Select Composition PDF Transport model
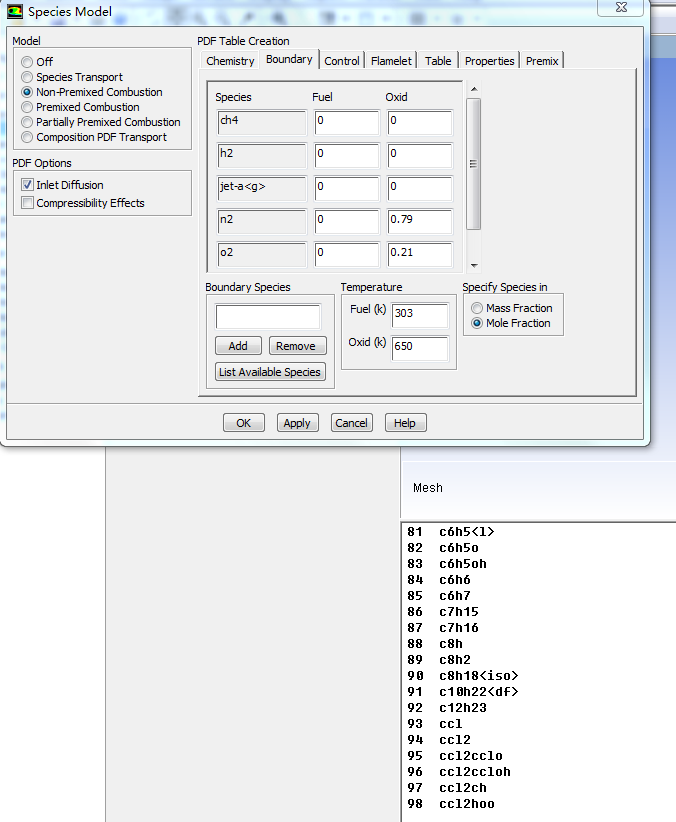The image size is (676, 822). [27, 137]
